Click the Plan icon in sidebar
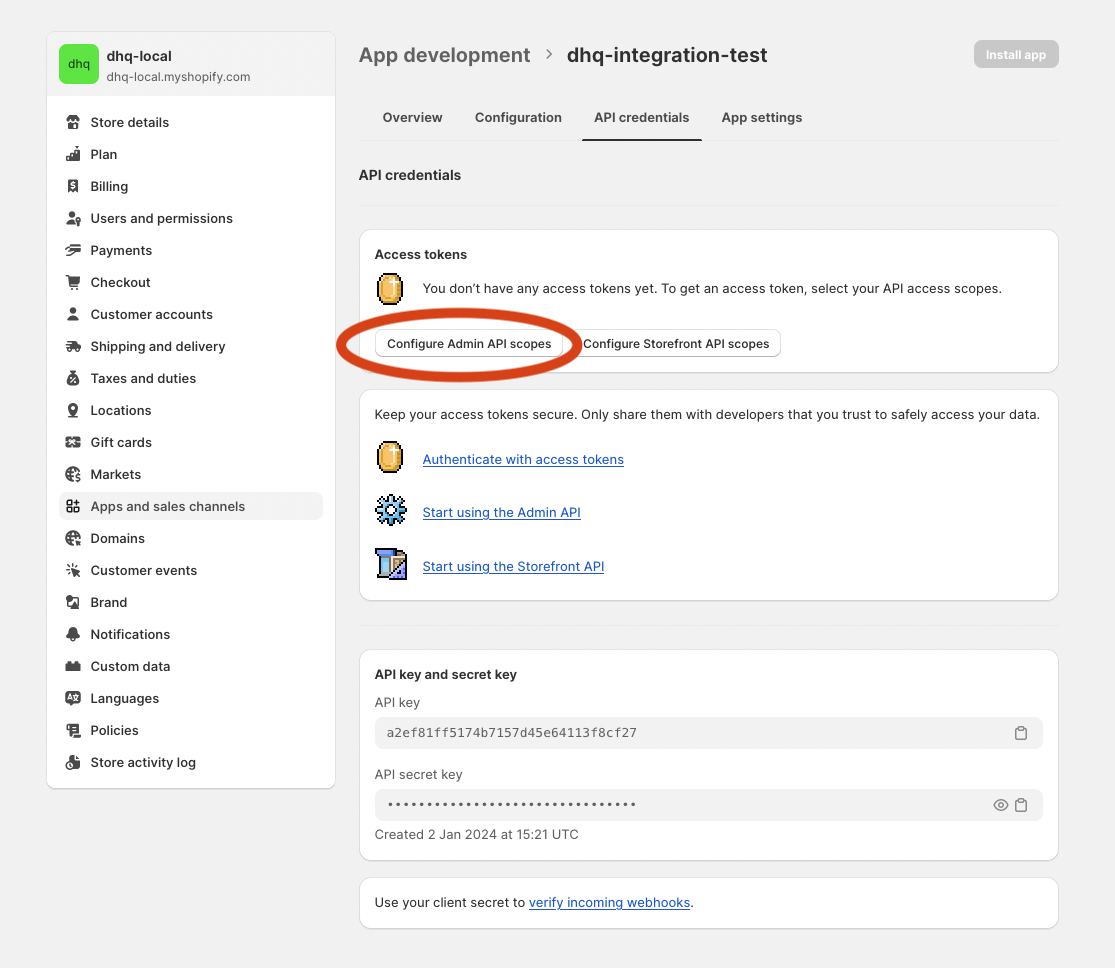The image size is (1115, 968). tap(73, 154)
